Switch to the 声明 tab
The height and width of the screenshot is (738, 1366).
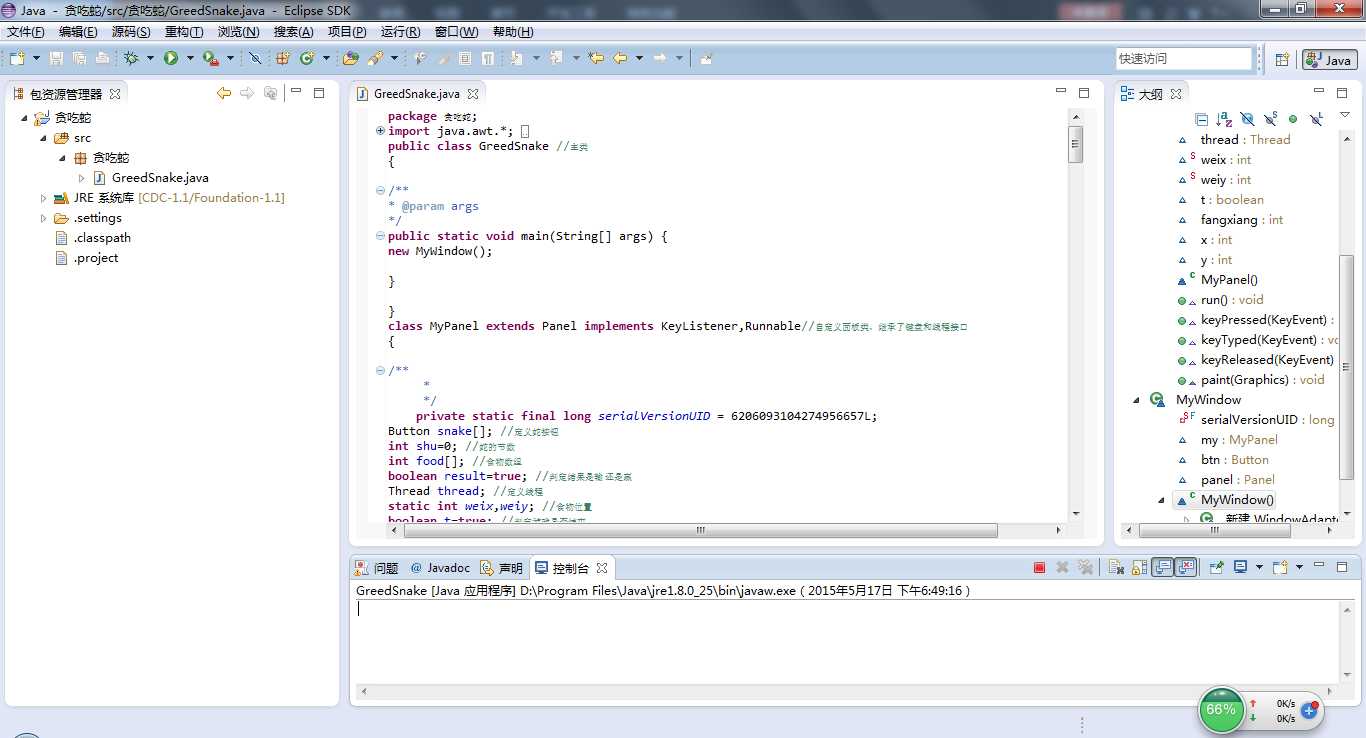point(502,567)
